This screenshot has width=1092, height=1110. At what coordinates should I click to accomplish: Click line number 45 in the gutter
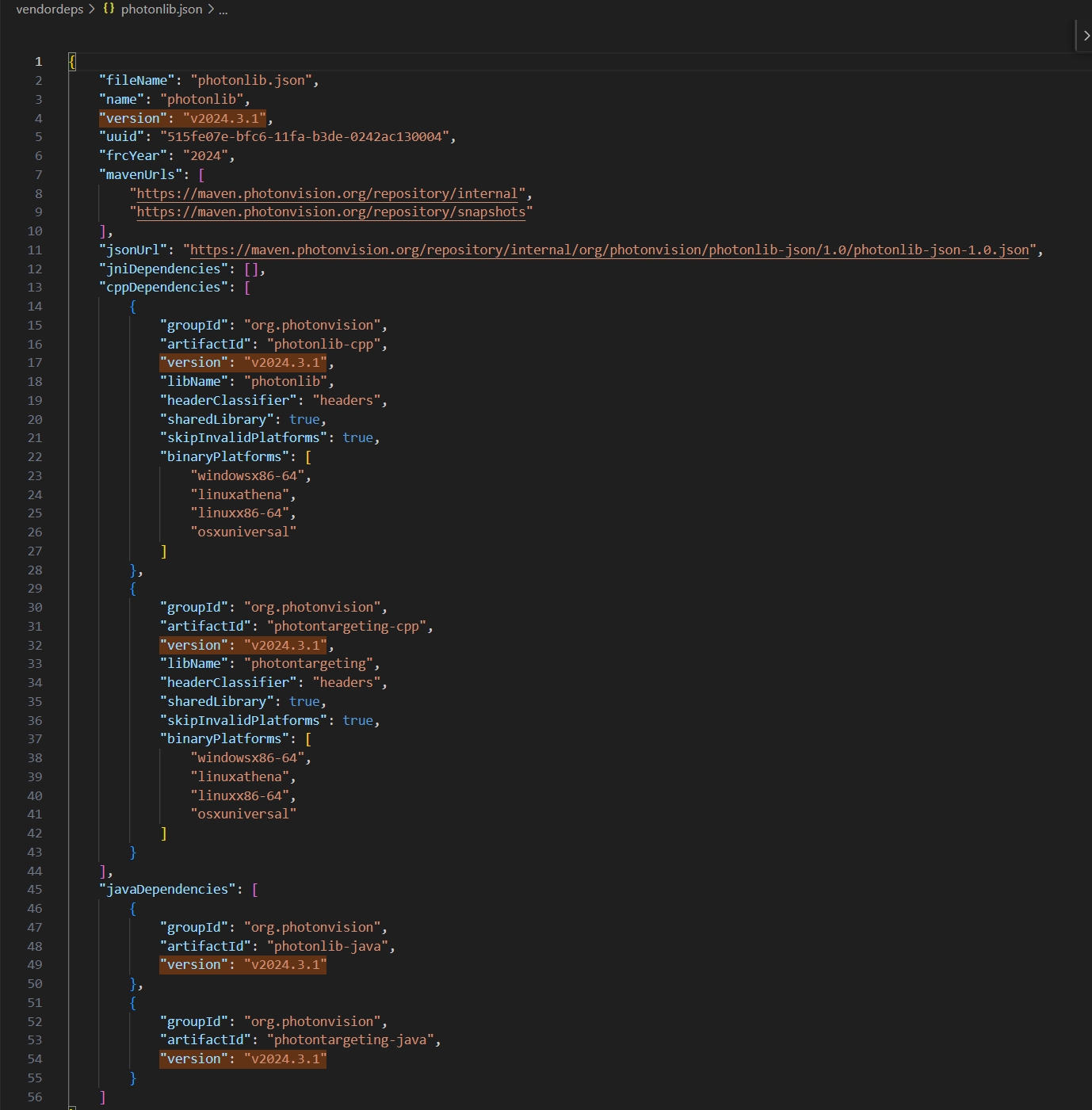coord(35,890)
